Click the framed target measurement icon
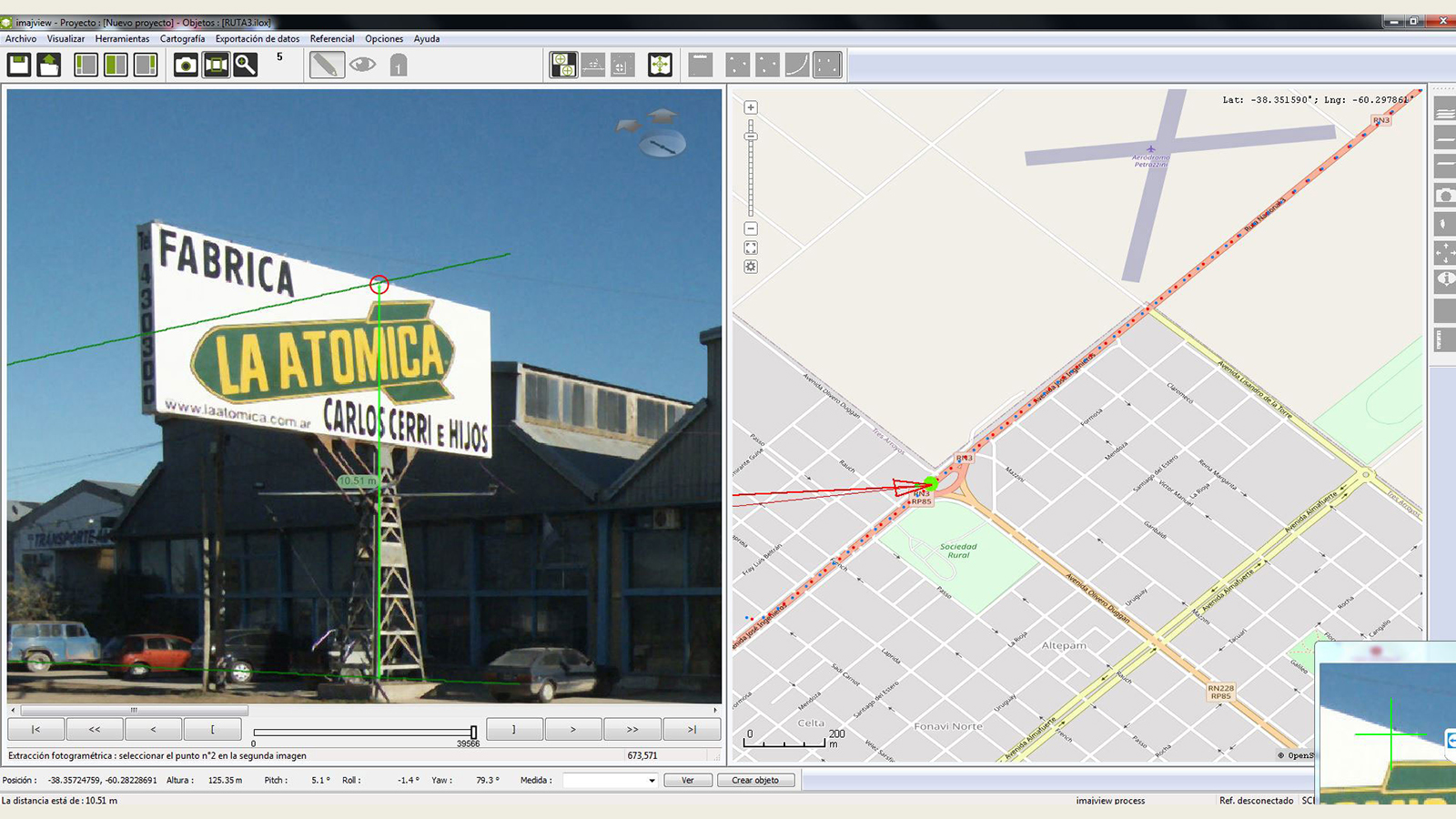Screen dimensions: 1456x819 [622, 65]
